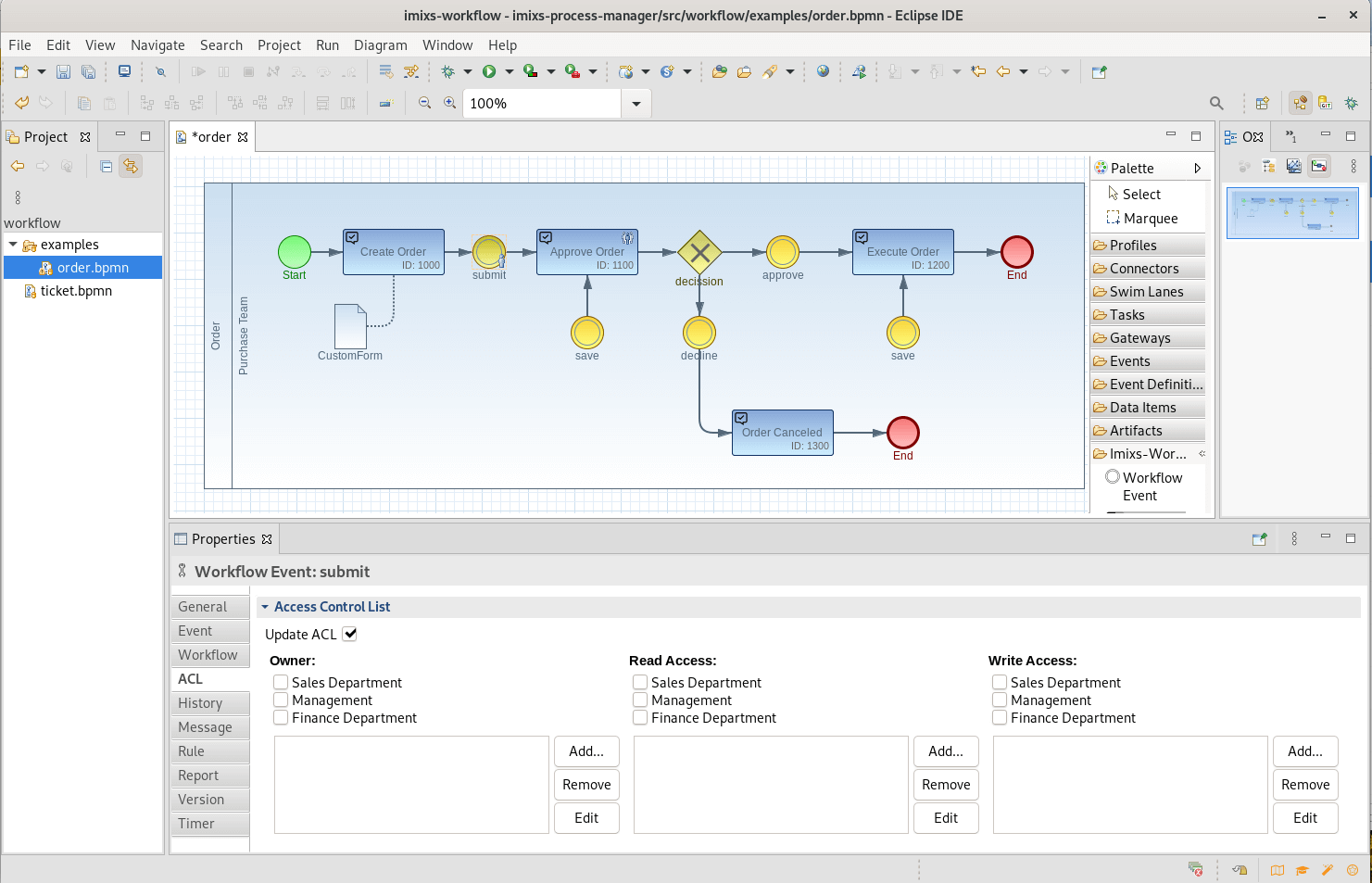
Task: Click Add... under the Owner list
Action: pos(586,751)
